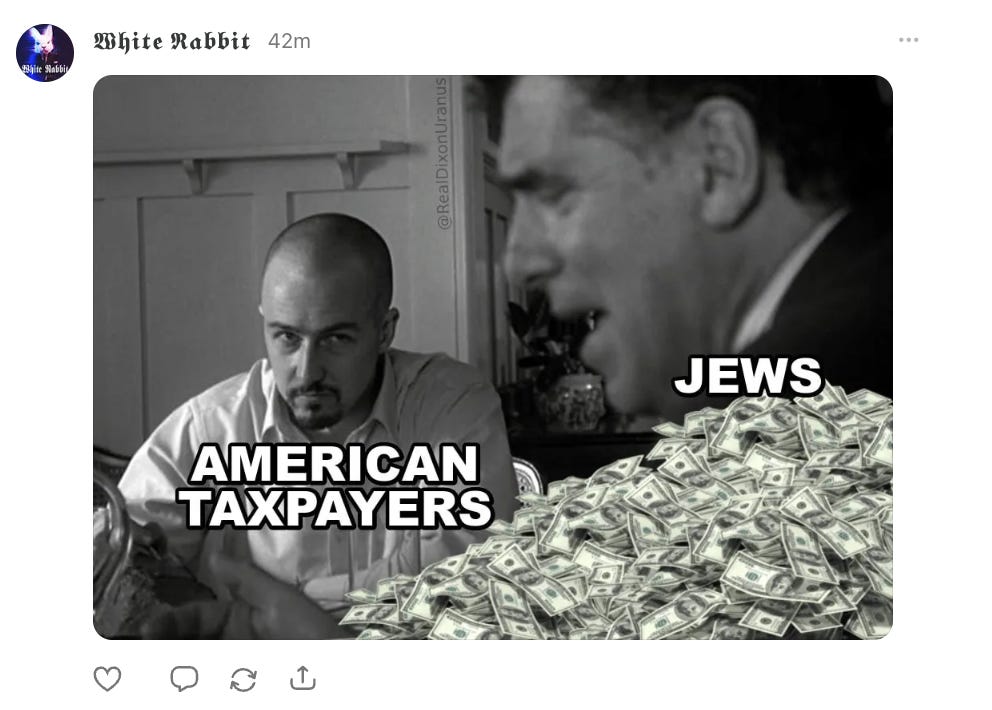992x710 pixels.
Task: Tap the share button below the image
Action: tap(303, 678)
